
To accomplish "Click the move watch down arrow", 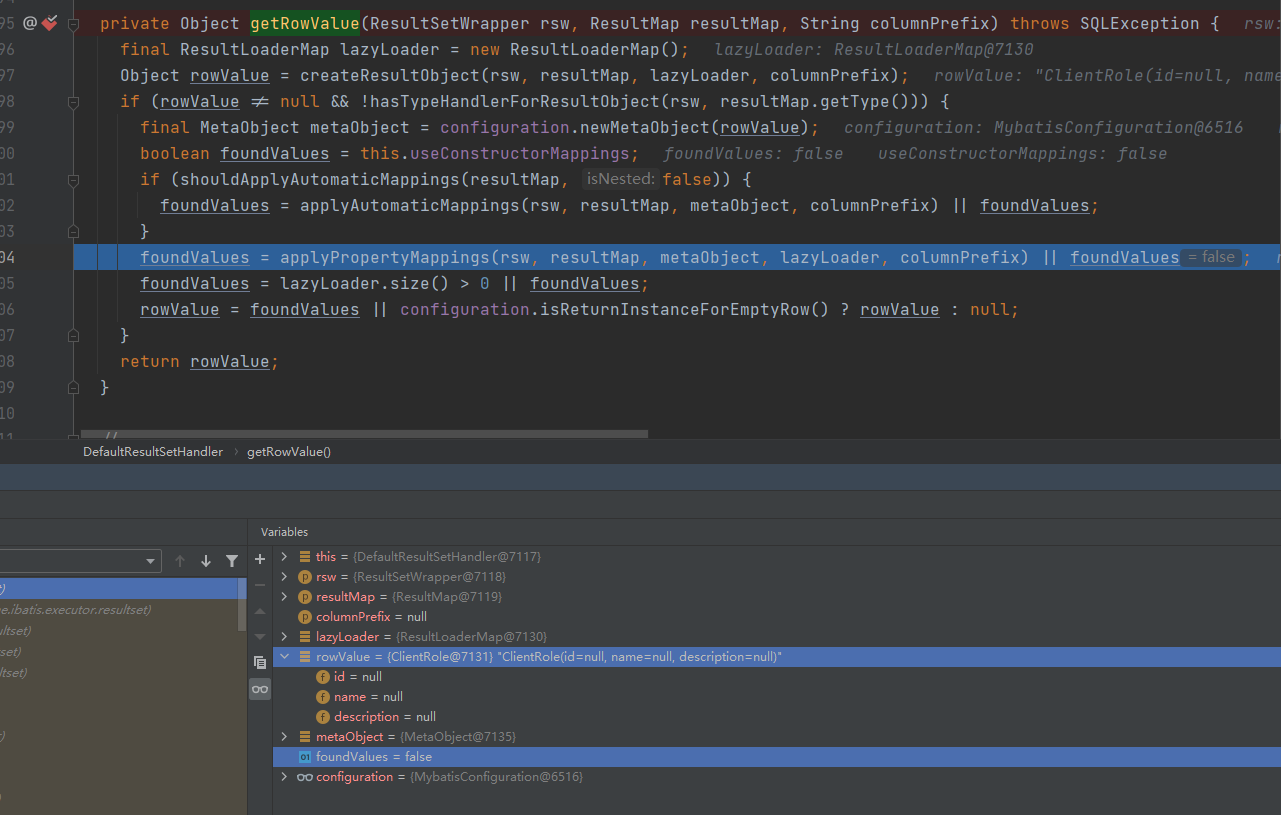I will coord(260,636).
